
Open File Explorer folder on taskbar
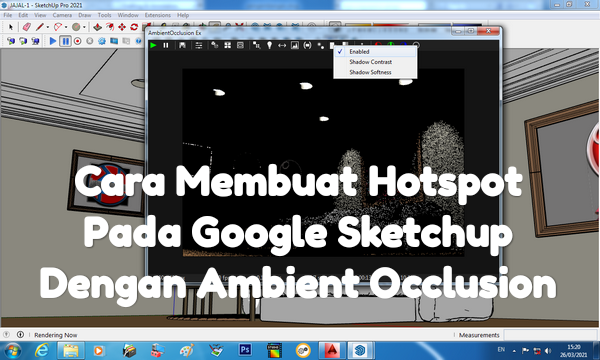click(x=71, y=350)
